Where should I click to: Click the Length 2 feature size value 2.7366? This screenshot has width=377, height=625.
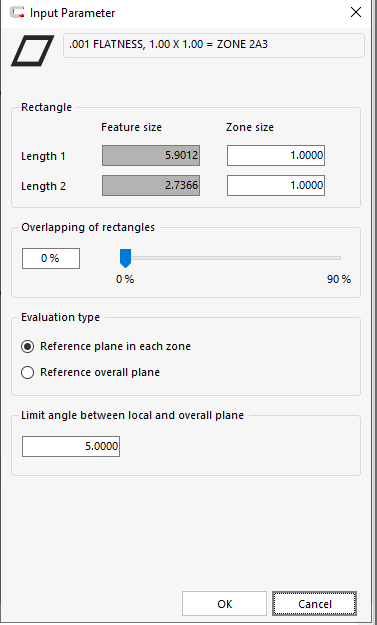point(151,185)
